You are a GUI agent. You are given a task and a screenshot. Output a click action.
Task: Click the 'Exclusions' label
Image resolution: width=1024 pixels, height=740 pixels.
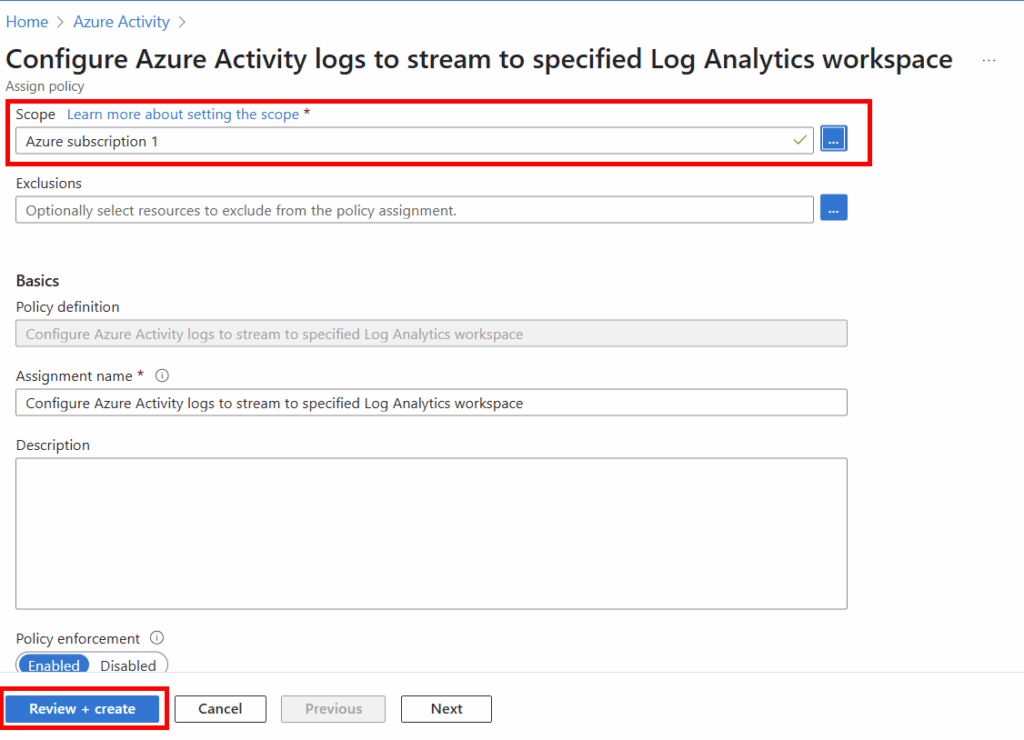[x=49, y=183]
